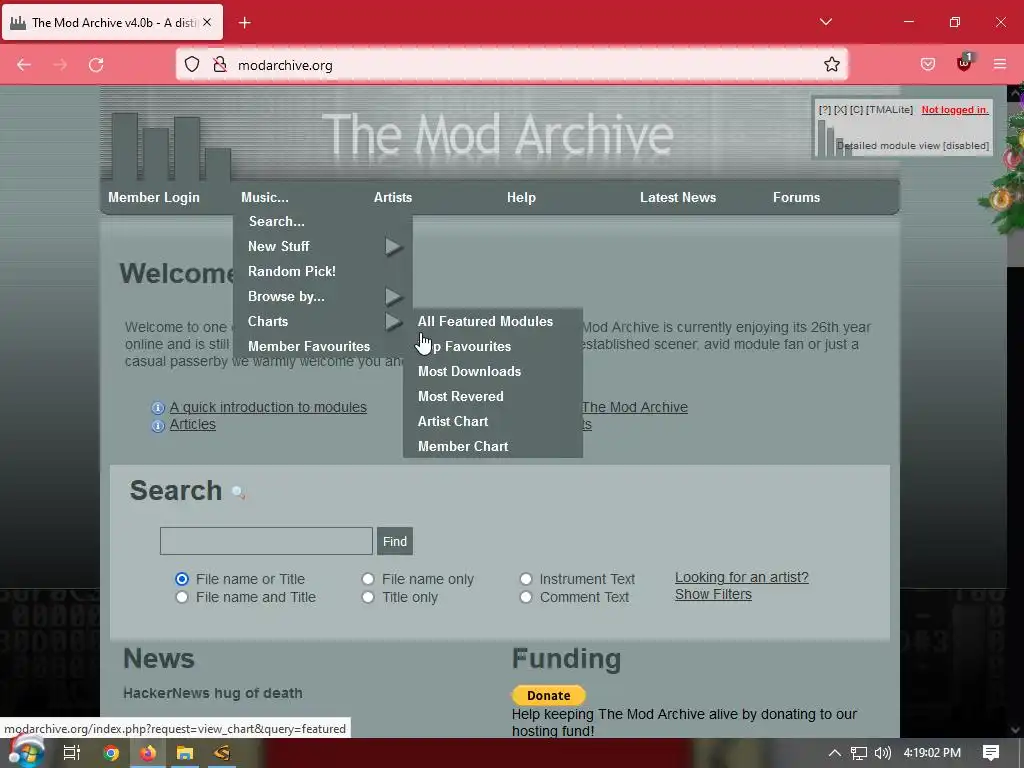Viewport: 1024px width, 768px height.
Task: Toggle Detailed module view [disabled]
Action: click(913, 146)
